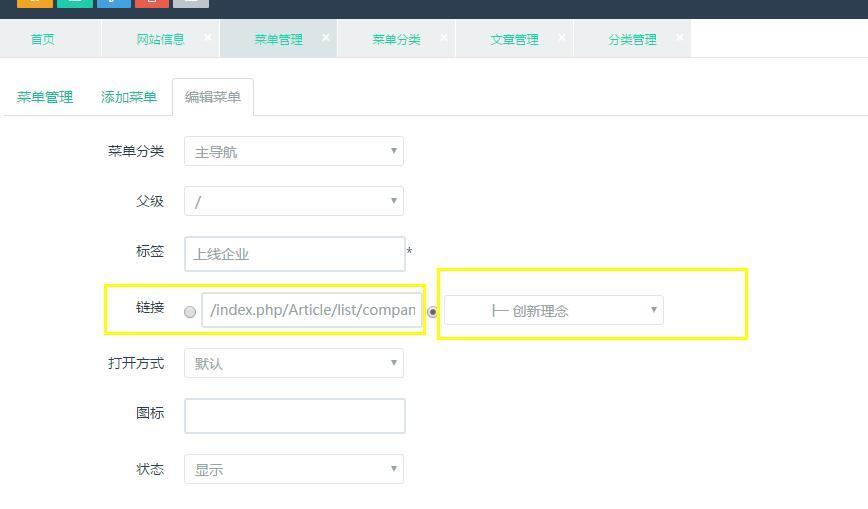Open the 菜单管理 sub-tab list
This screenshot has height=509, width=868.
(x=45, y=97)
